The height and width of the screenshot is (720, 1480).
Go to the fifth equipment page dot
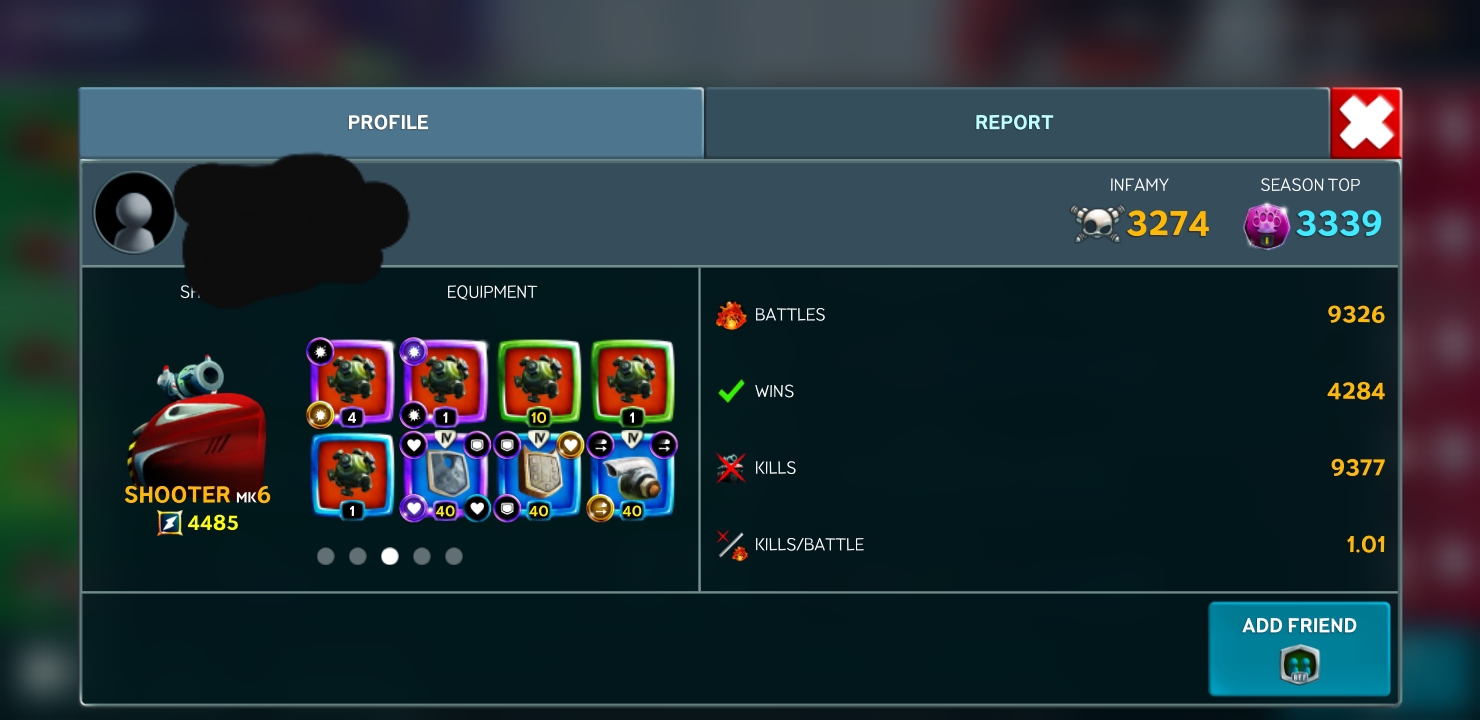coord(454,556)
